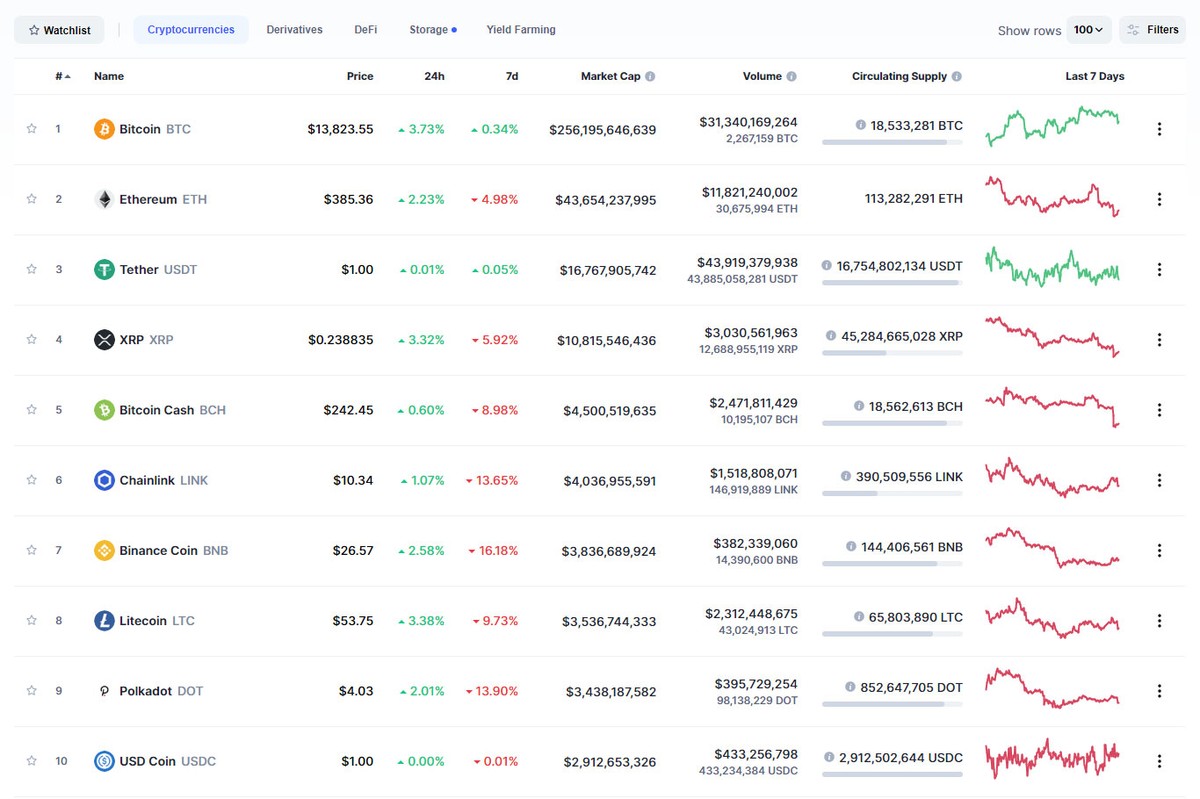Open the Show rows dropdown
This screenshot has width=1200, height=799.
tap(1089, 29)
